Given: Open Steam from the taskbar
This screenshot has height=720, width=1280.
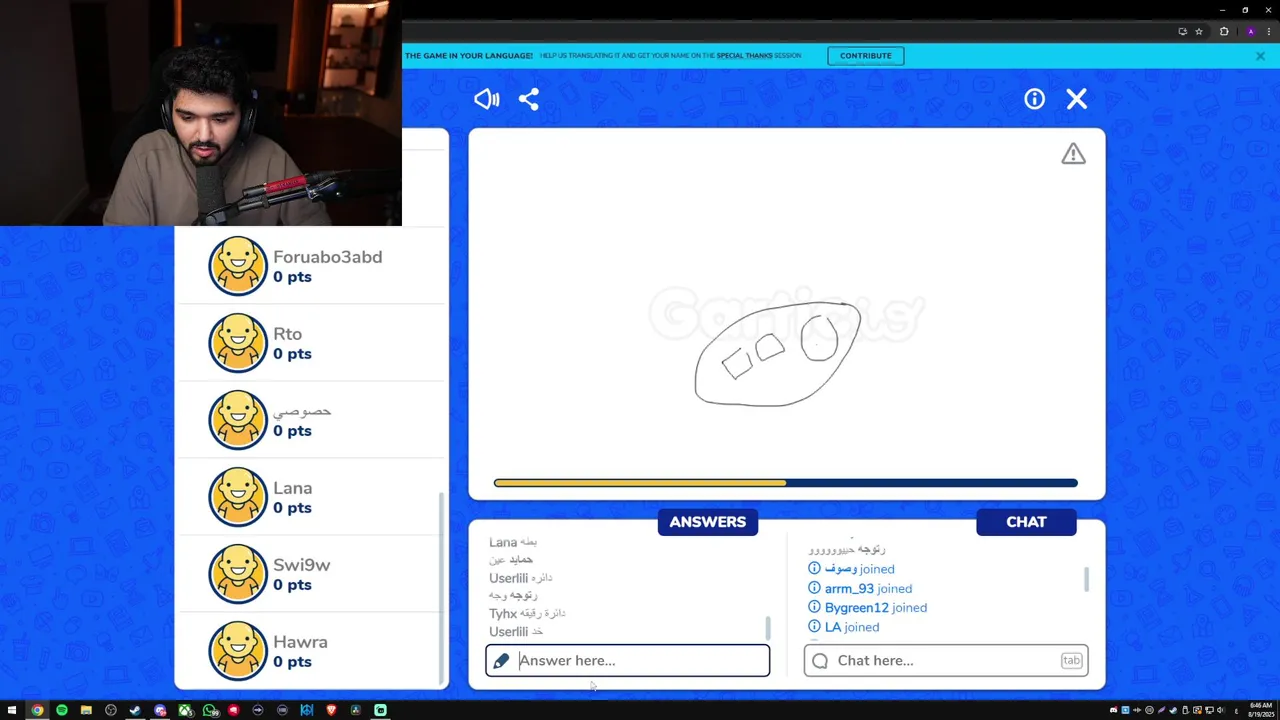Looking at the screenshot, I should tap(135, 710).
